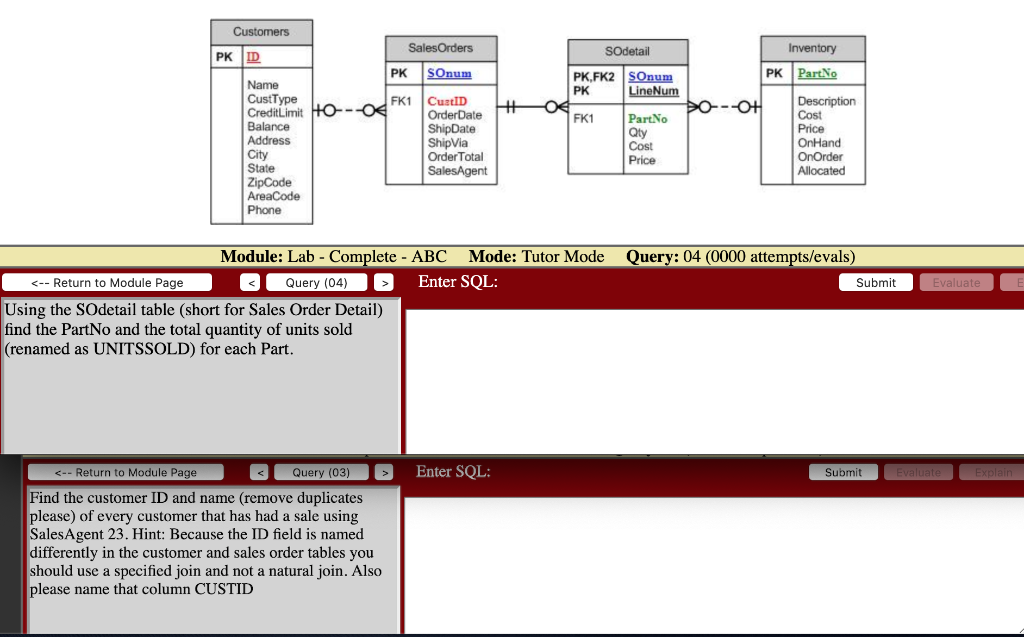Click the previous-query arrow for Query (03)
The height and width of the screenshot is (637, 1024).
coord(260,471)
